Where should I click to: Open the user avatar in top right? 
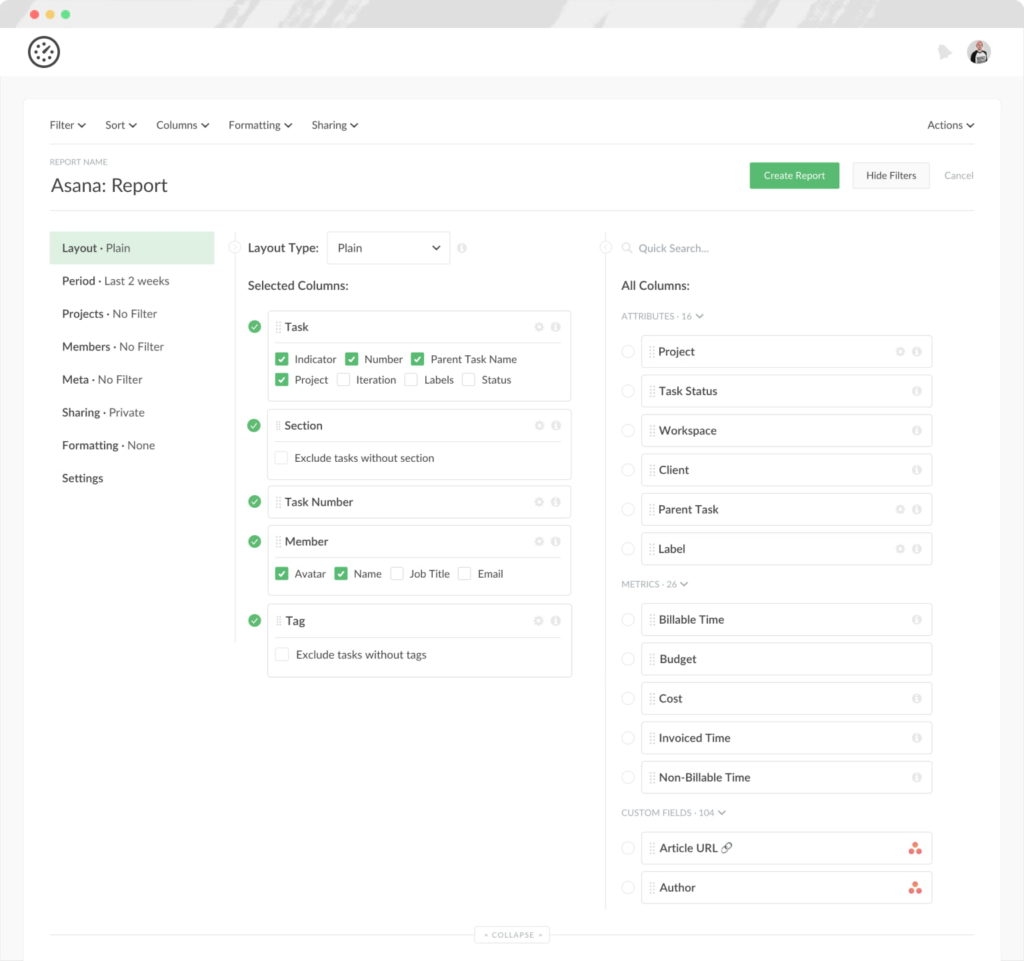[x=978, y=53]
